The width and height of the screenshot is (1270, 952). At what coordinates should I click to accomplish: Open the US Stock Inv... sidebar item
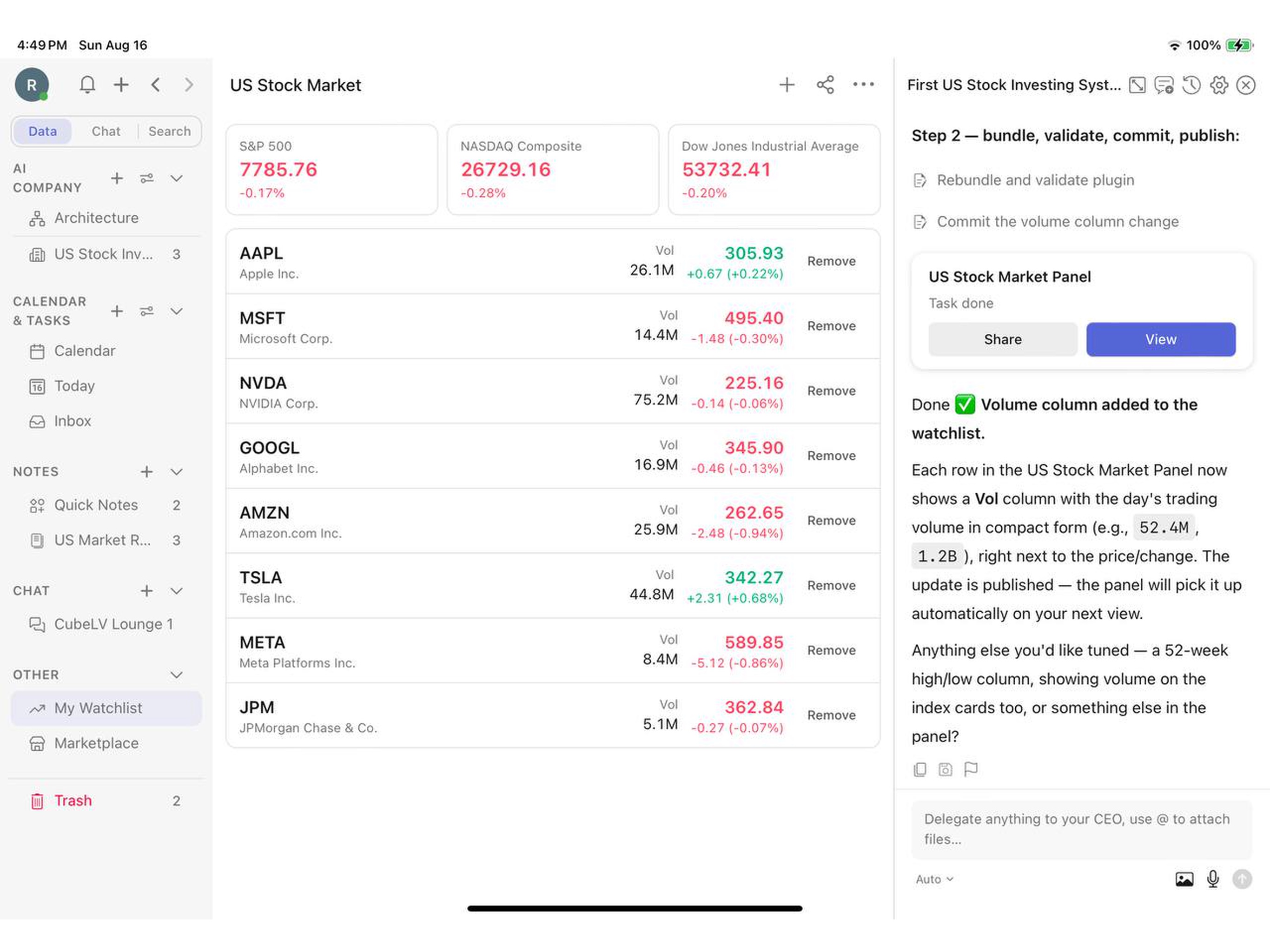[106, 254]
